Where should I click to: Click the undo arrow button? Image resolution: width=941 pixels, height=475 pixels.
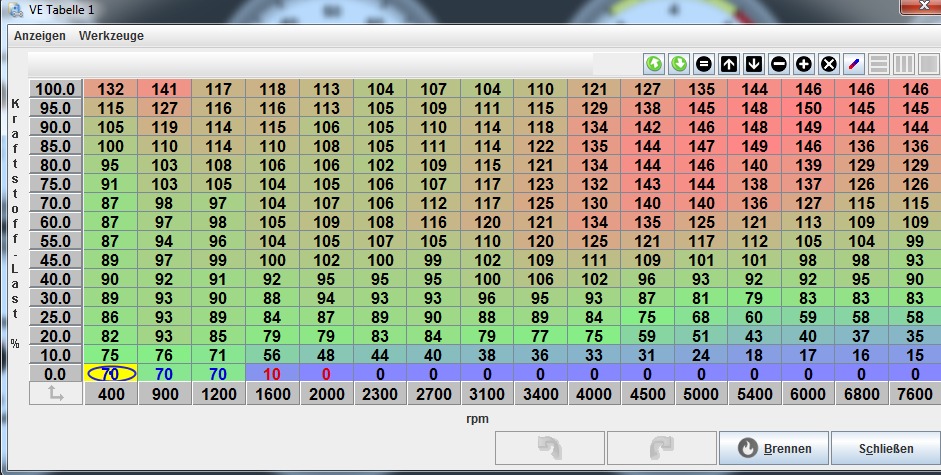[x=549, y=448]
